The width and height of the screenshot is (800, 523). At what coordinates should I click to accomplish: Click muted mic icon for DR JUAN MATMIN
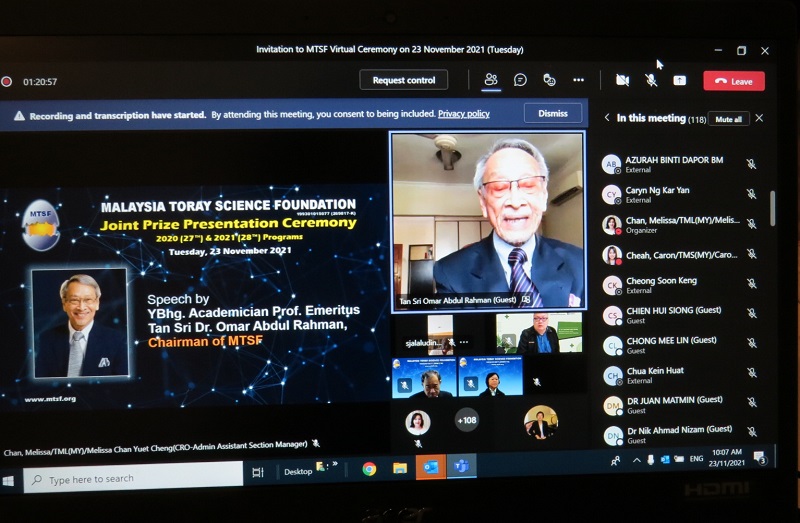[x=752, y=402]
